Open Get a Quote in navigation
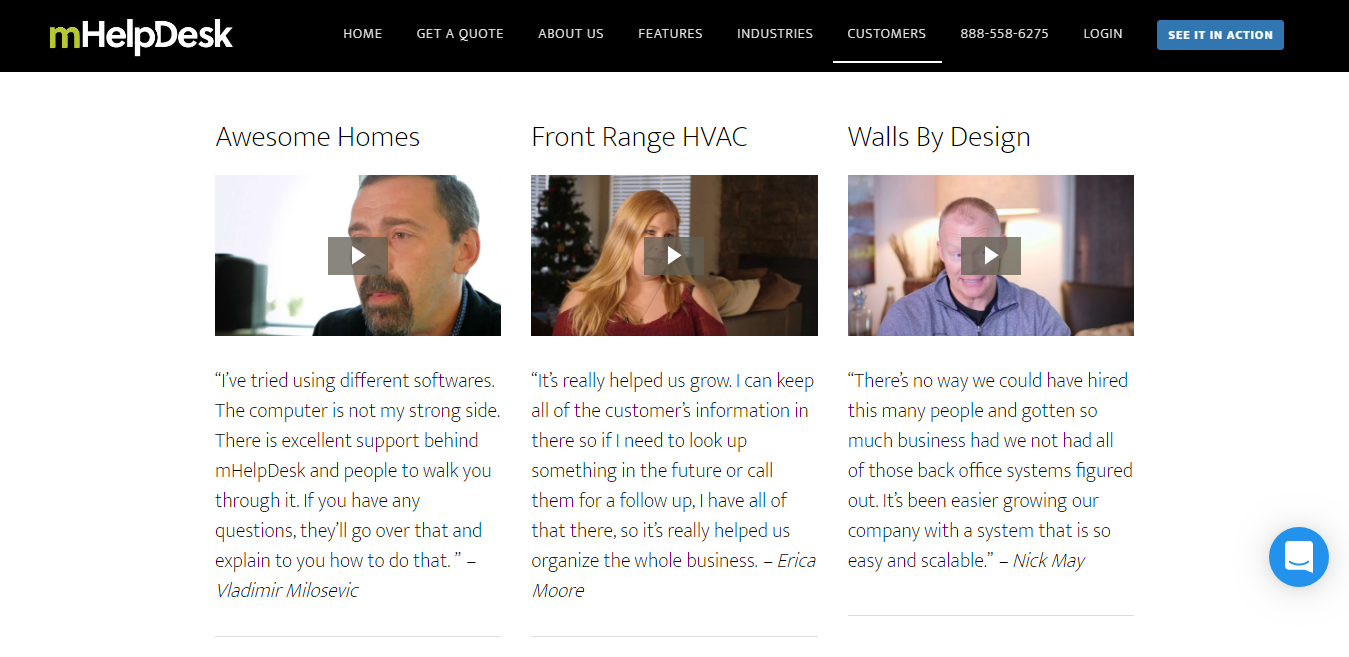The width and height of the screenshot is (1349, 657). tap(460, 34)
